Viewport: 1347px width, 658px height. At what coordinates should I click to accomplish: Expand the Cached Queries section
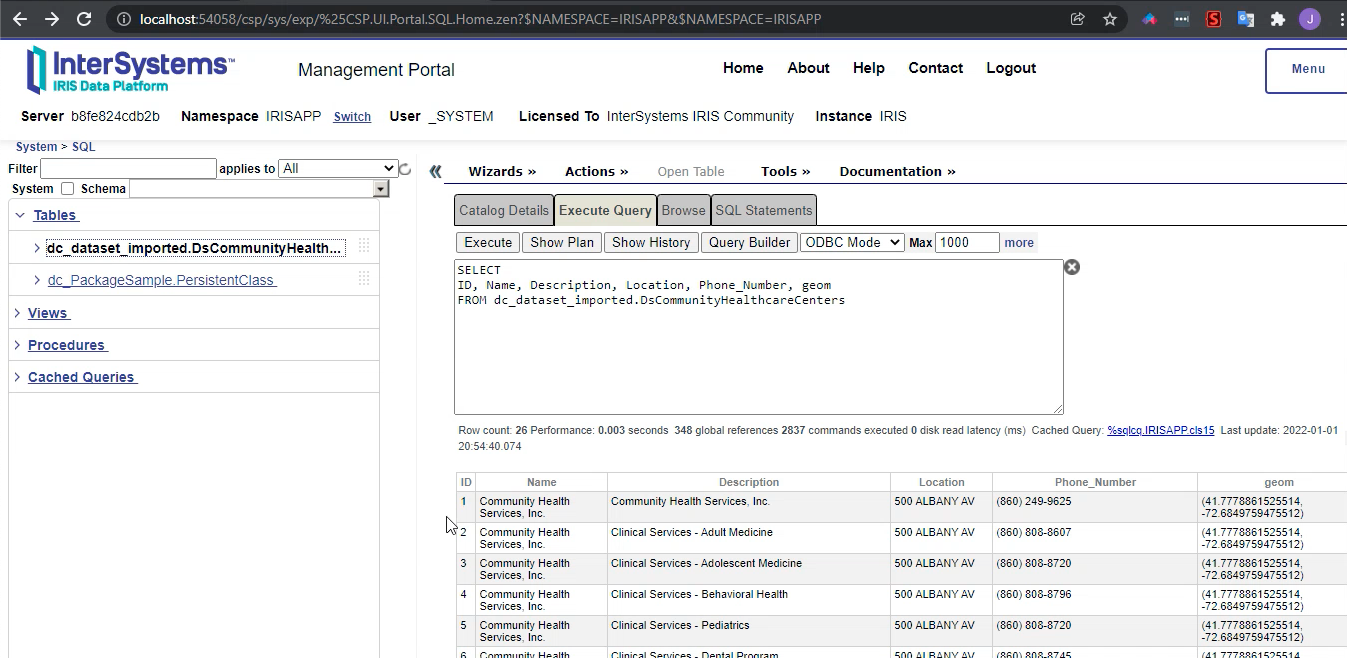click(x=17, y=377)
